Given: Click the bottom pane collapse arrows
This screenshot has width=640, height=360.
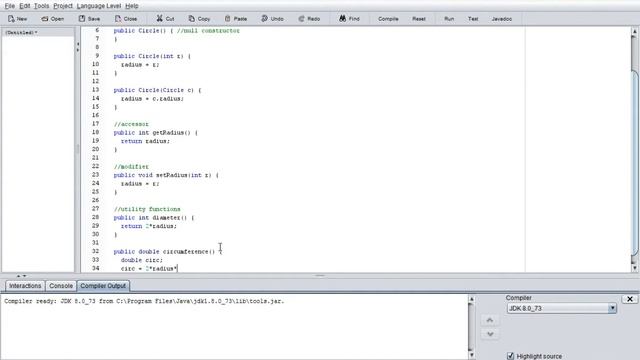Looking at the screenshot, I should [x=21, y=276].
